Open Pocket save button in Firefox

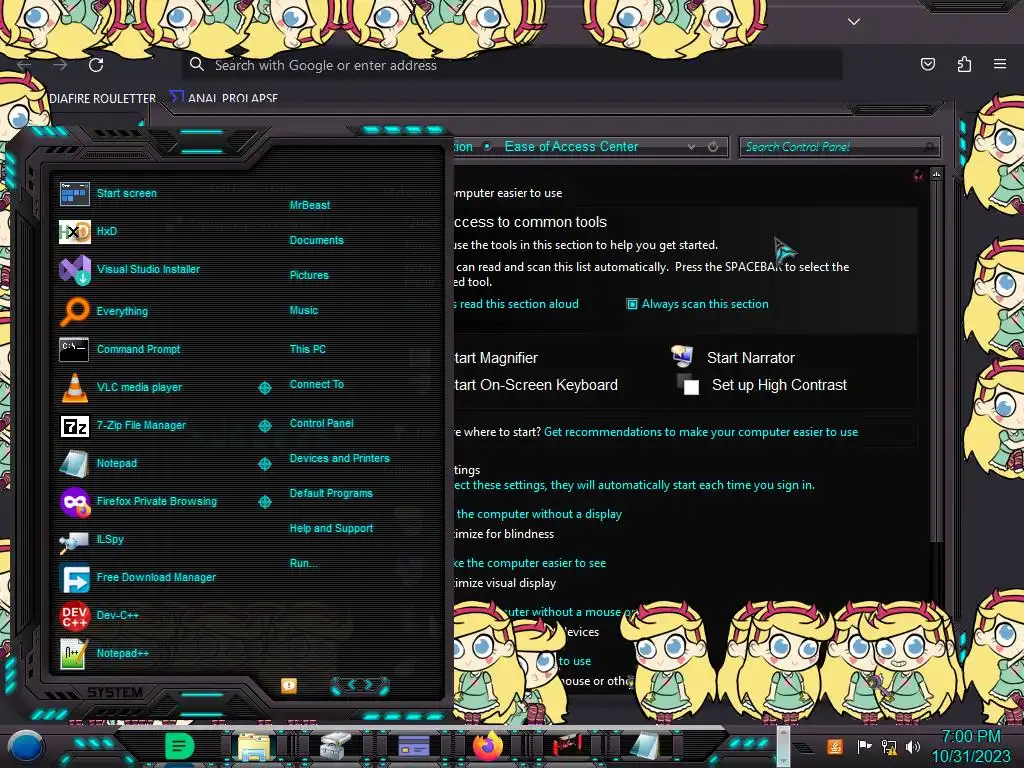pyautogui.click(x=927, y=64)
